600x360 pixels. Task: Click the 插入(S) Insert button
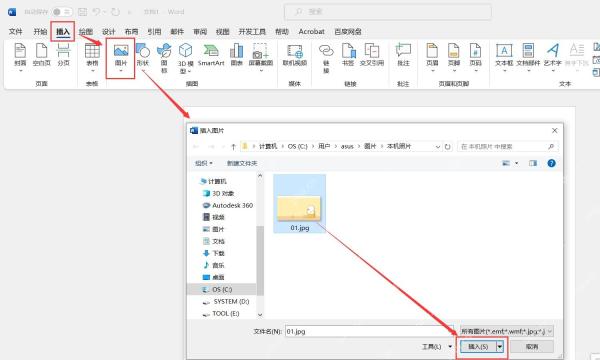(x=478, y=347)
